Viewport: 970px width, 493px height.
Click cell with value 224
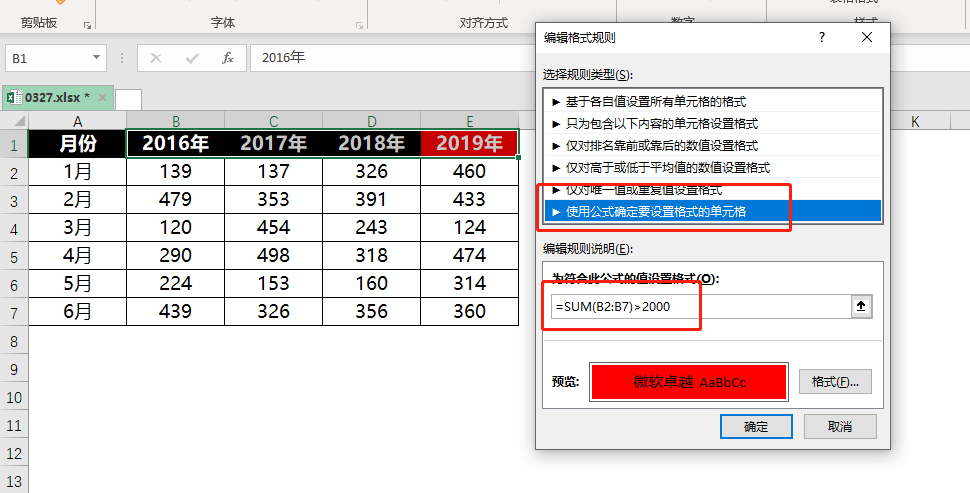pos(176,283)
